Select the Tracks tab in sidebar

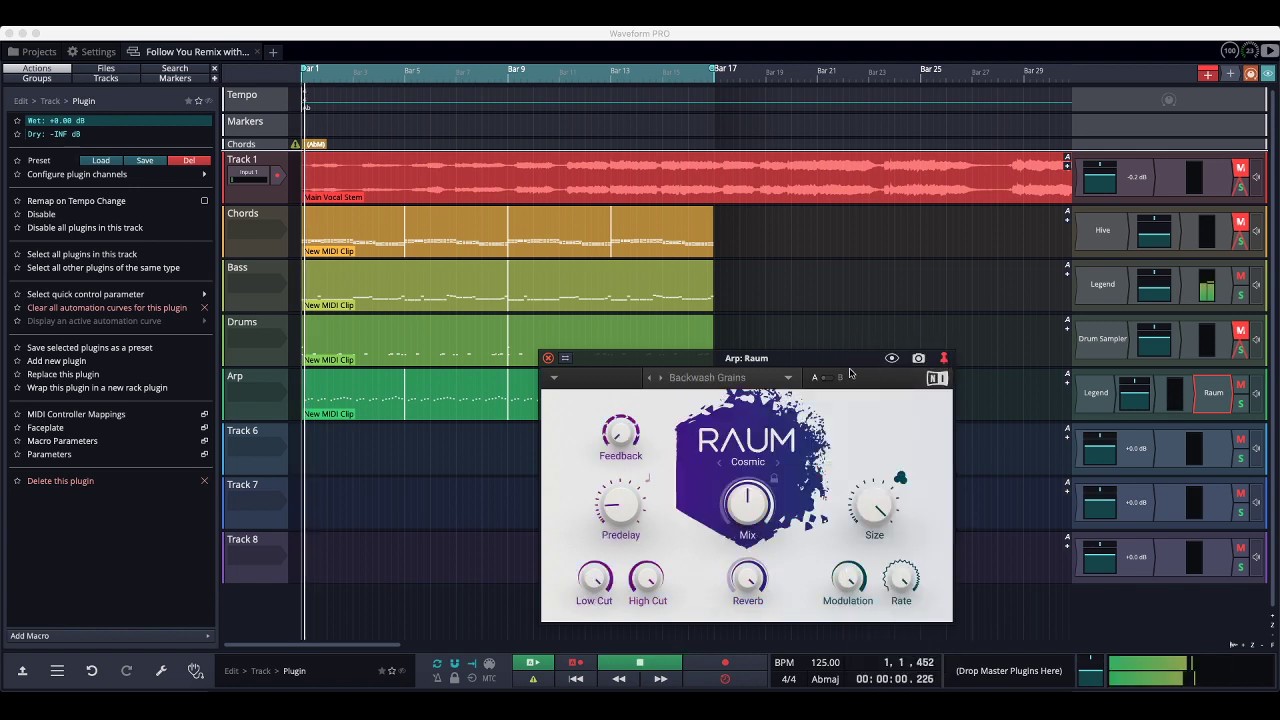click(106, 78)
